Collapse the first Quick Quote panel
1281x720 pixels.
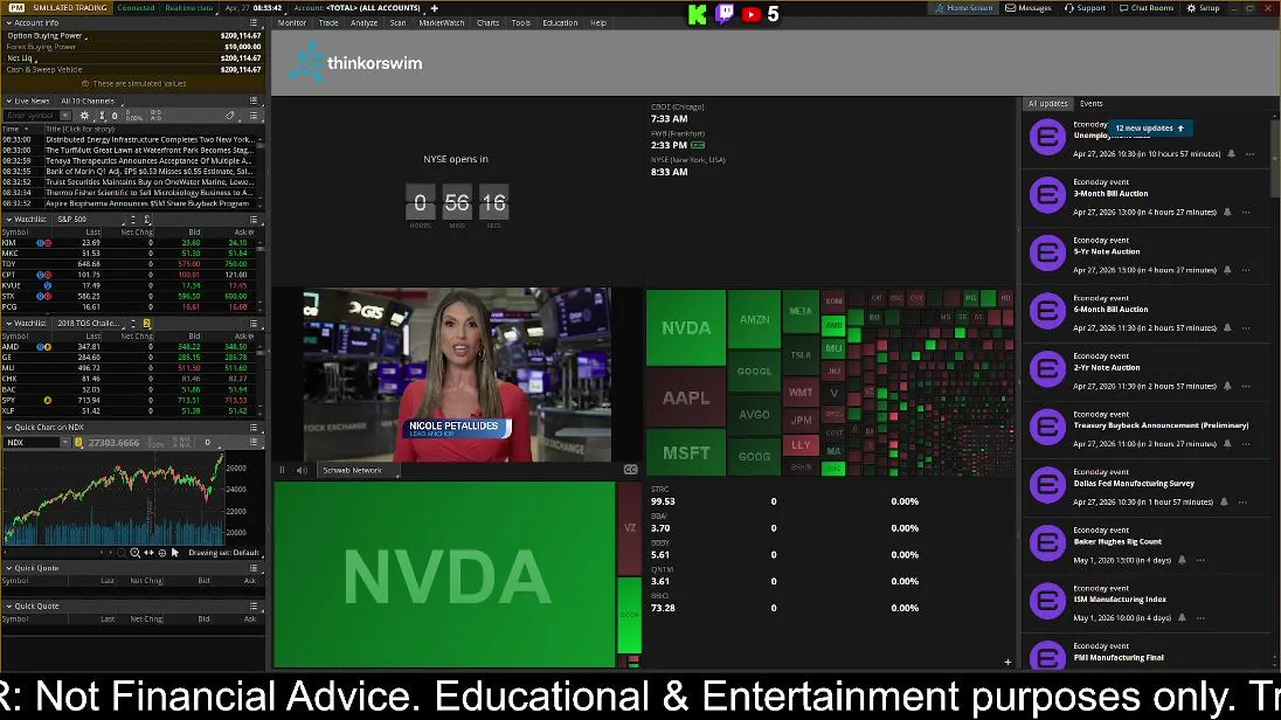pyautogui.click(x=9, y=568)
